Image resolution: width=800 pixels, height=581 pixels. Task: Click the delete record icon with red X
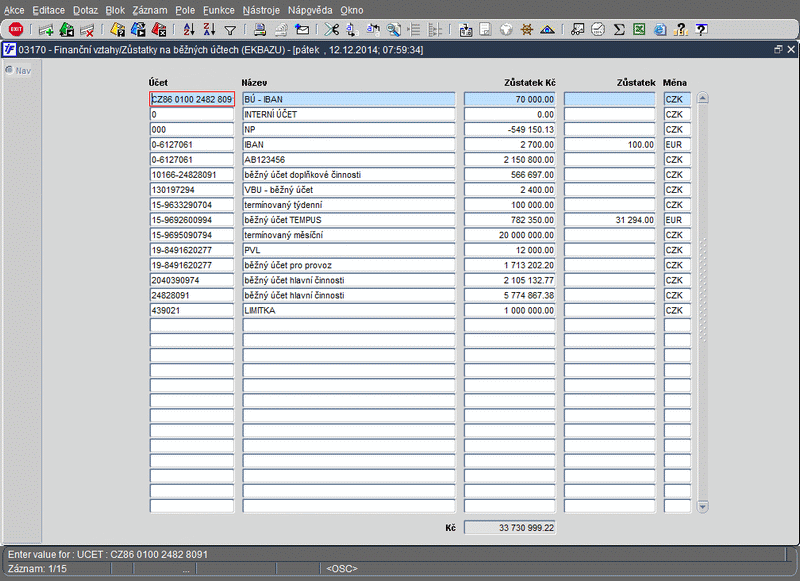coord(87,30)
